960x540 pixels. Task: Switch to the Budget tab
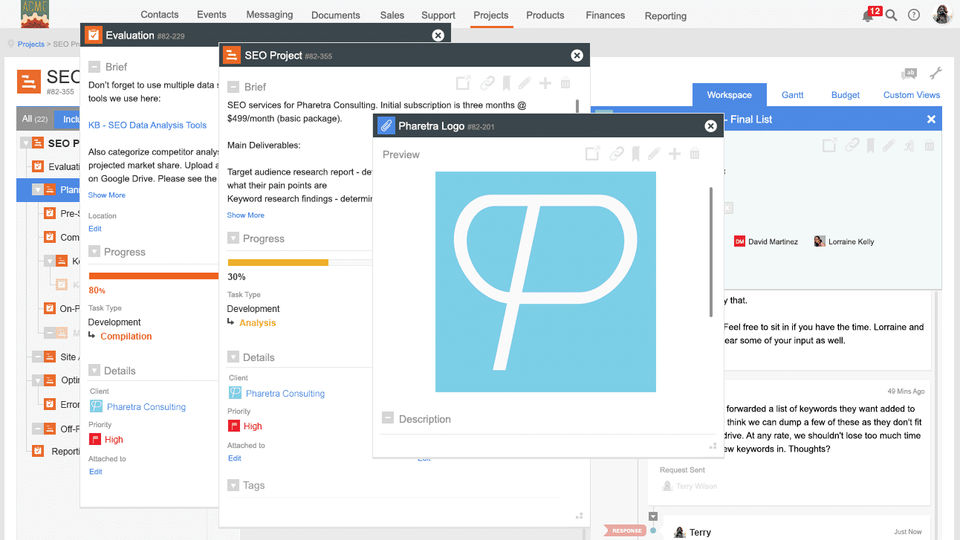tap(845, 95)
